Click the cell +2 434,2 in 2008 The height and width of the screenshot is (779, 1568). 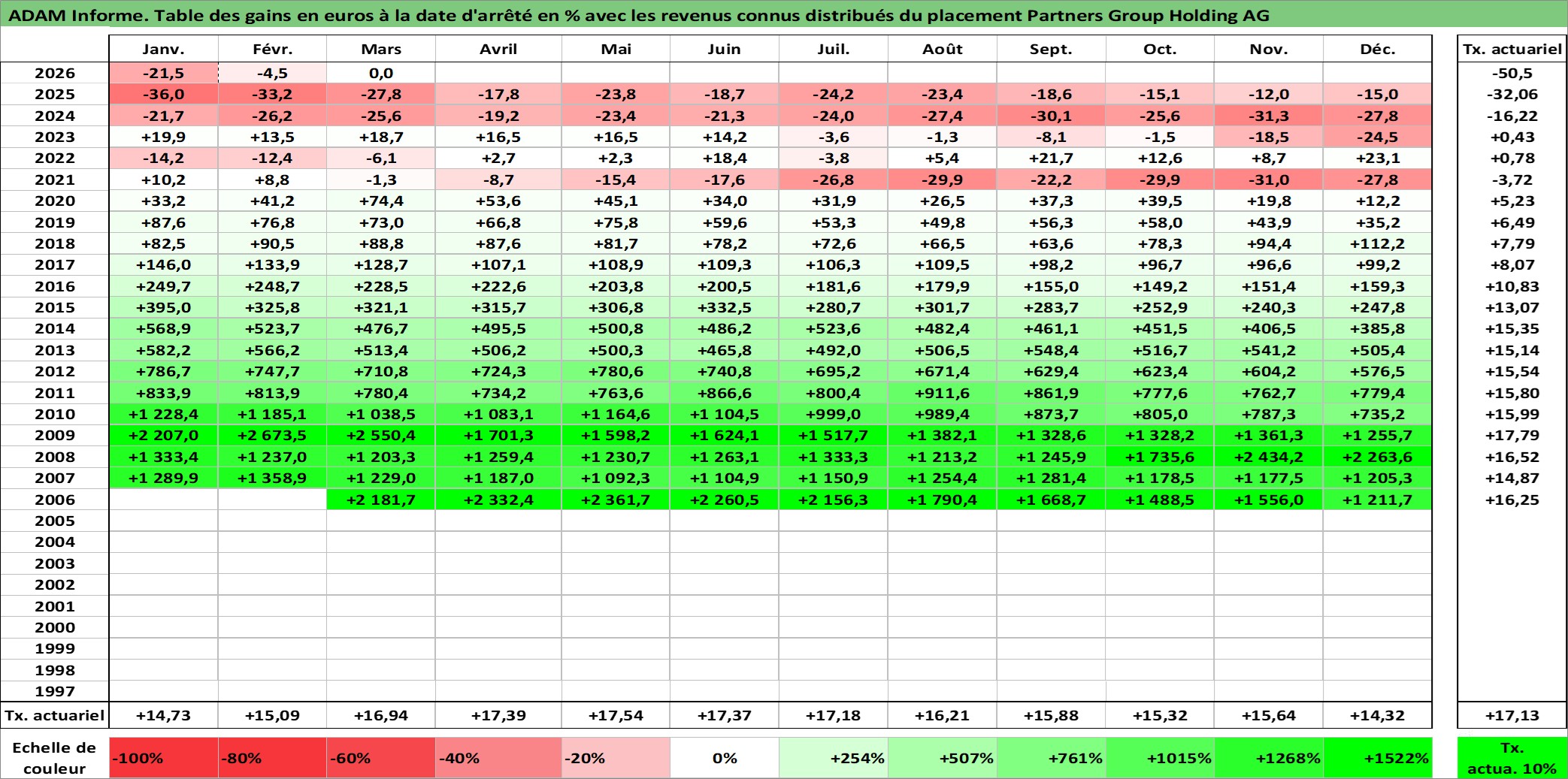click(x=1268, y=457)
